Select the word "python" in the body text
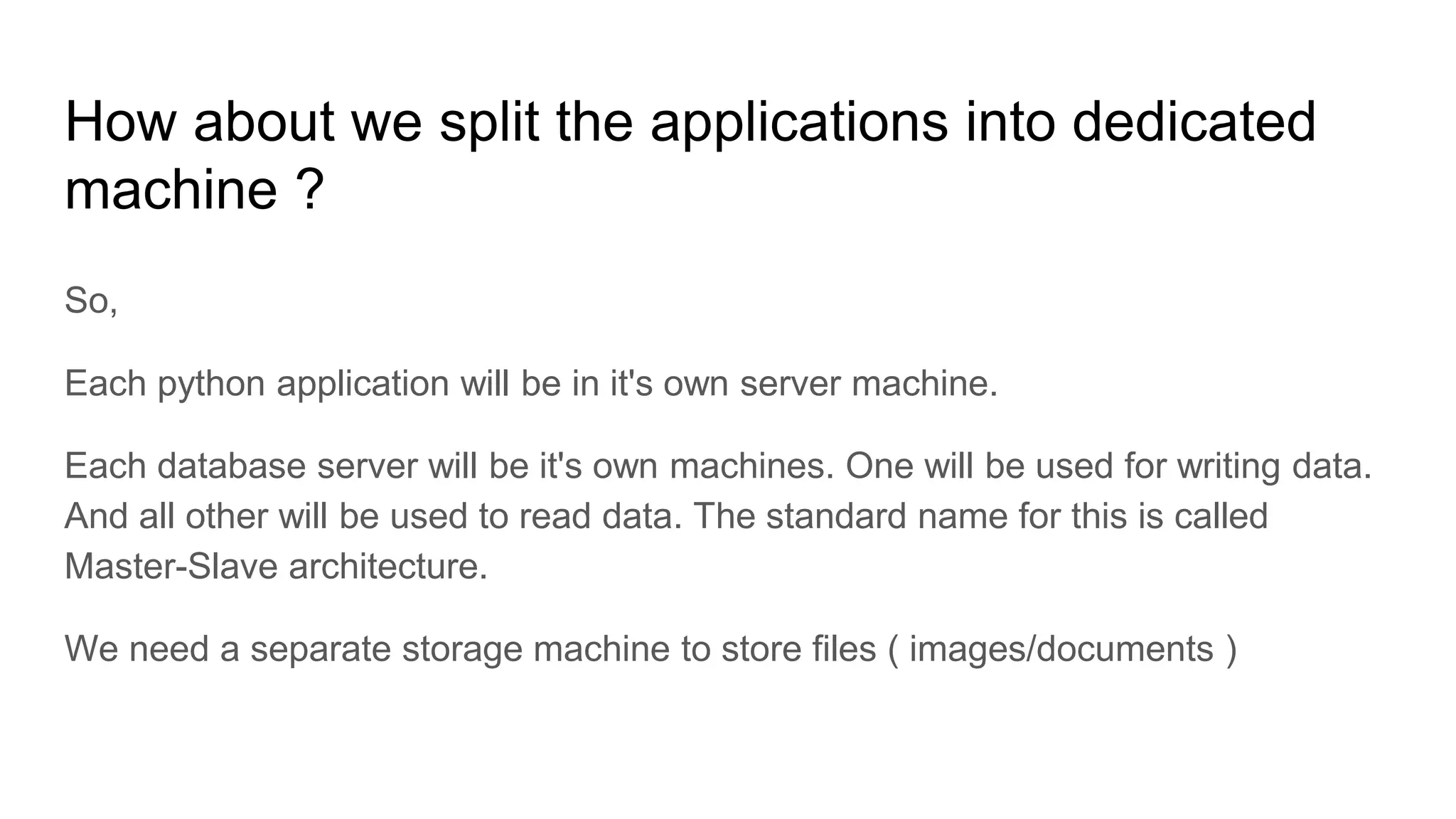Screen dimensions: 1456x819 tap(211, 385)
